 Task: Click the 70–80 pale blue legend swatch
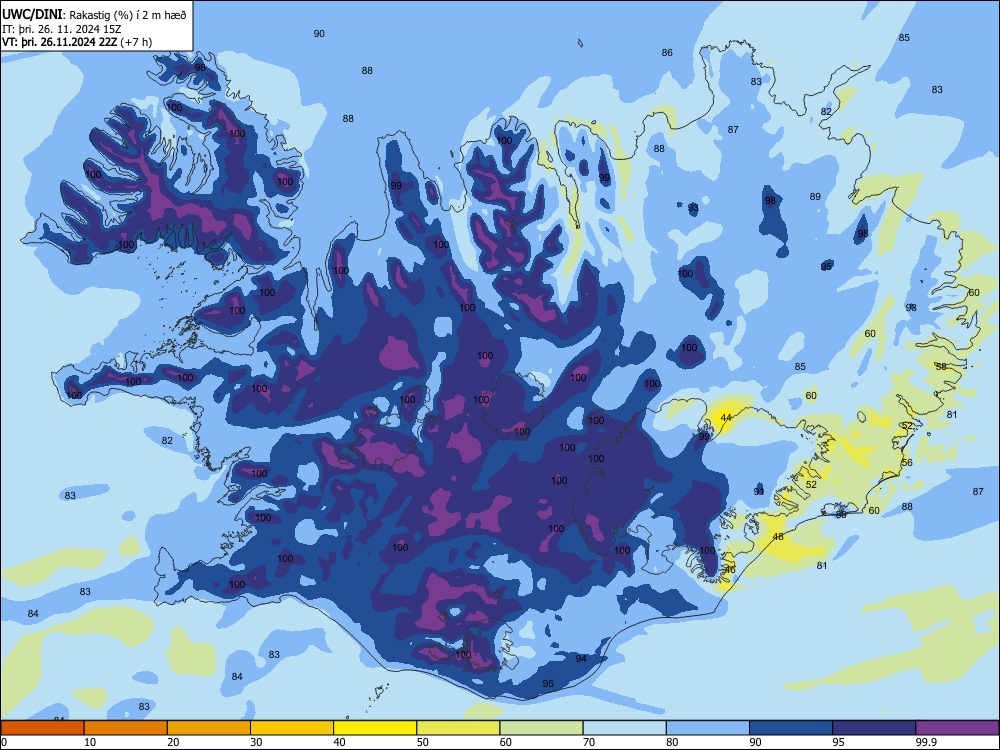pos(624,728)
